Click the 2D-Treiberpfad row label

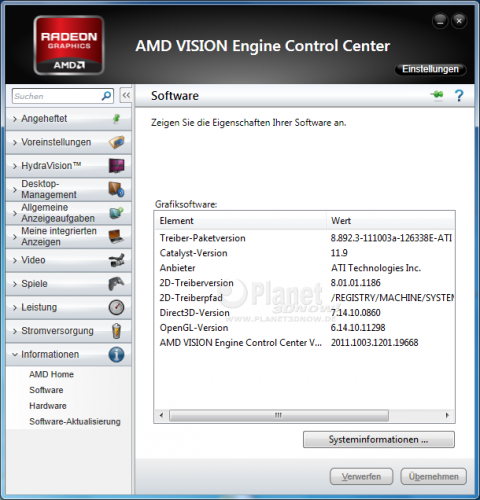191,298
